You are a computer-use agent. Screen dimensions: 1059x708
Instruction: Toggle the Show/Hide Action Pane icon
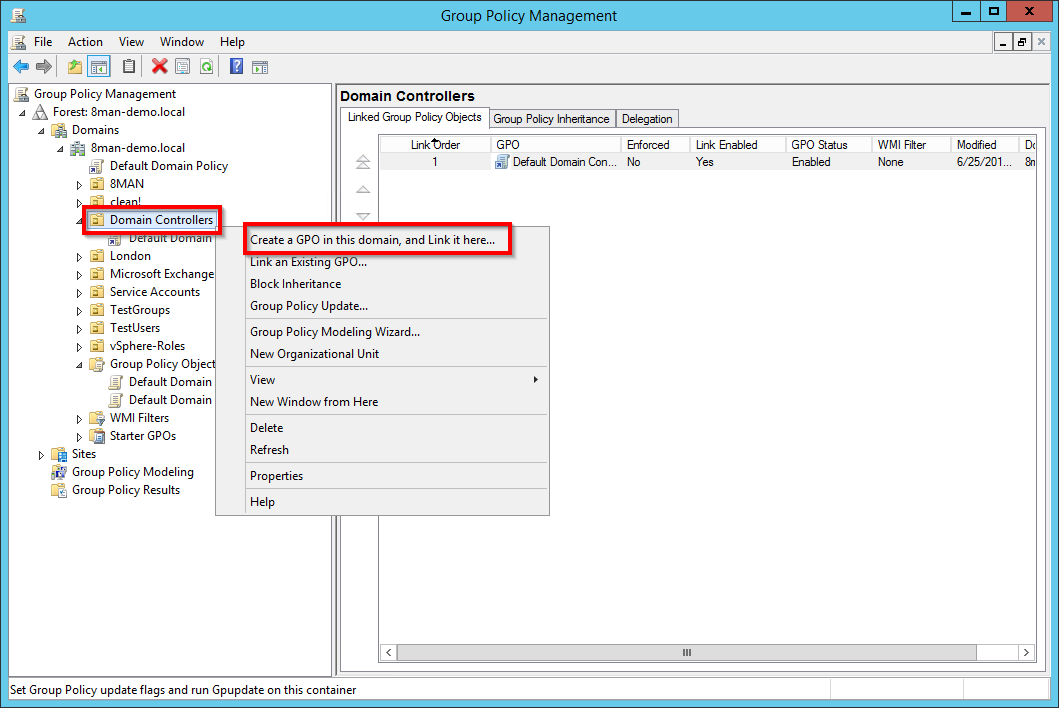(x=260, y=67)
